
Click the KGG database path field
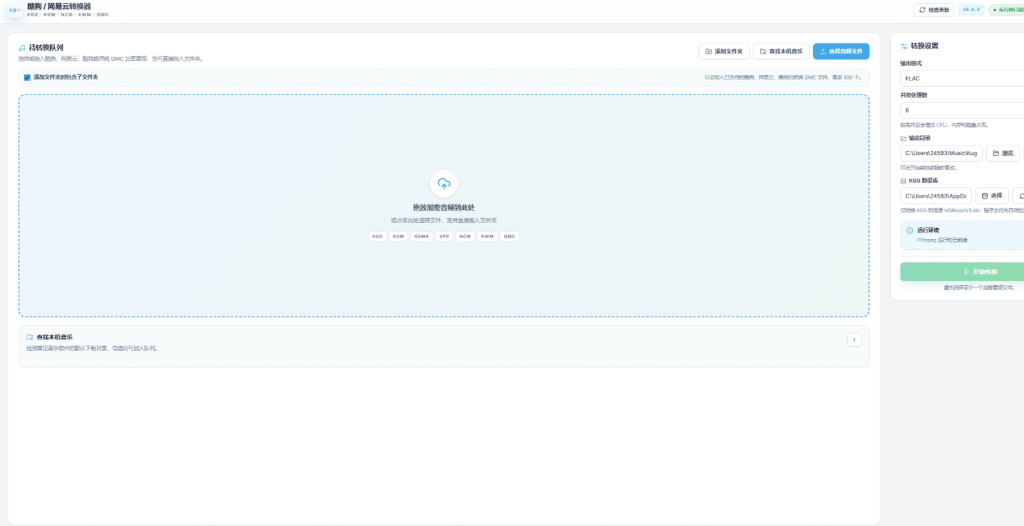(x=936, y=196)
